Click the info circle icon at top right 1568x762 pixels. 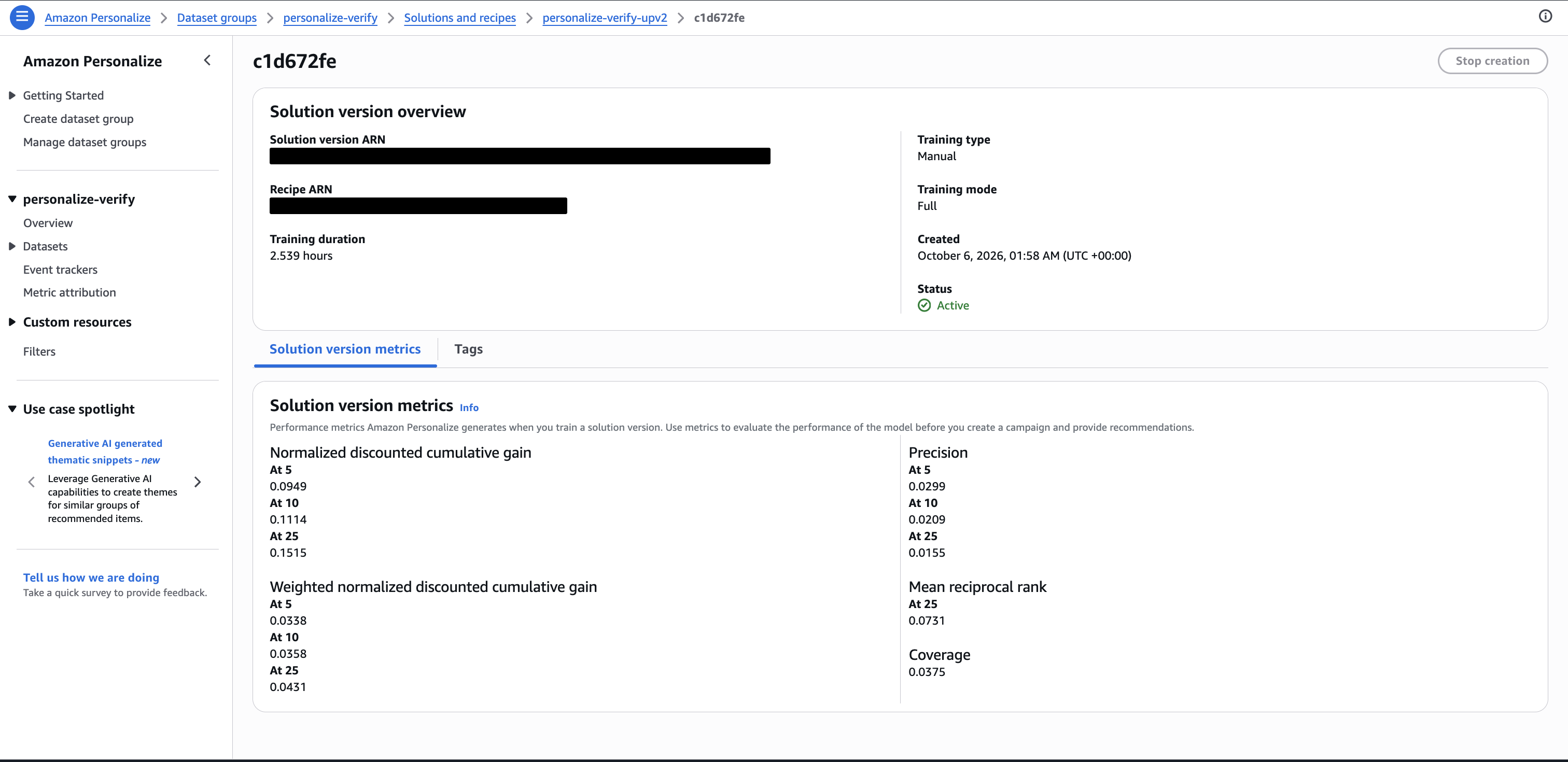(1545, 17)
